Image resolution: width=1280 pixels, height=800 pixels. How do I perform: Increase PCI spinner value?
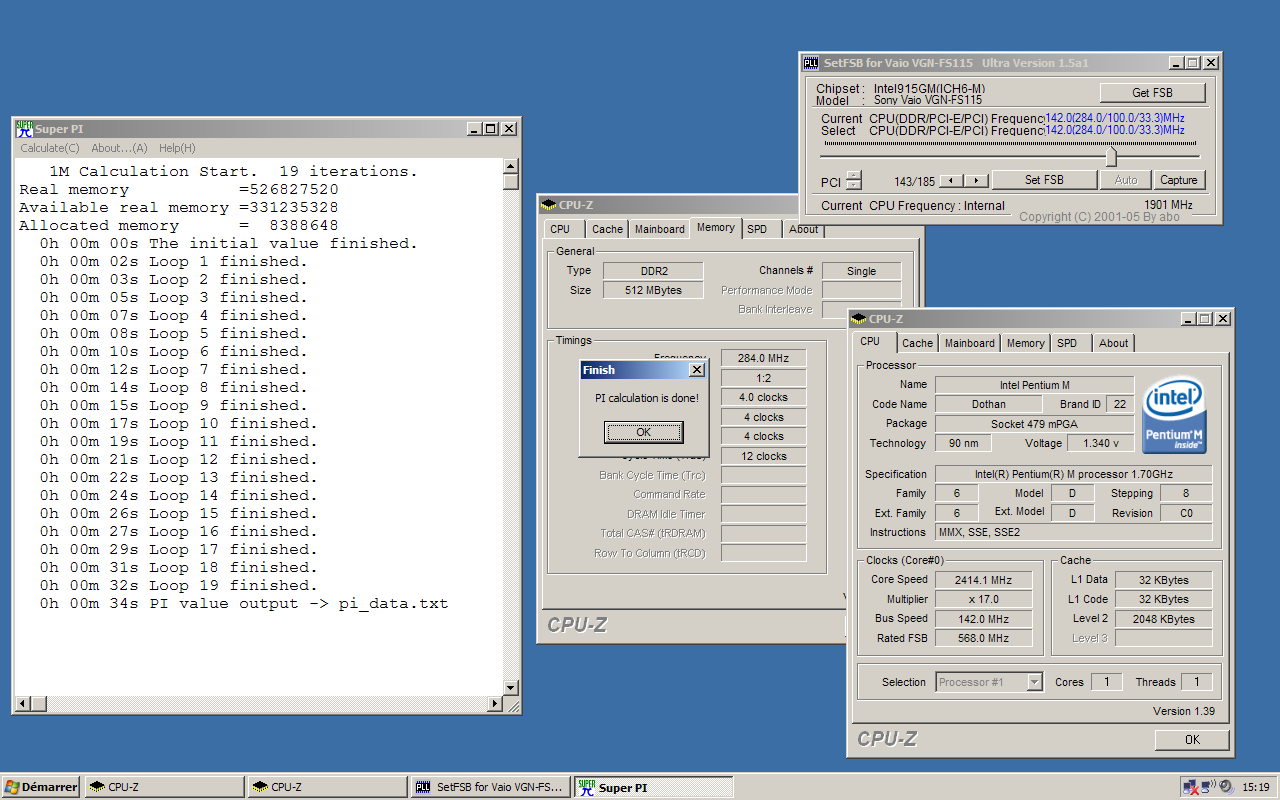click(x=853, y=175)
